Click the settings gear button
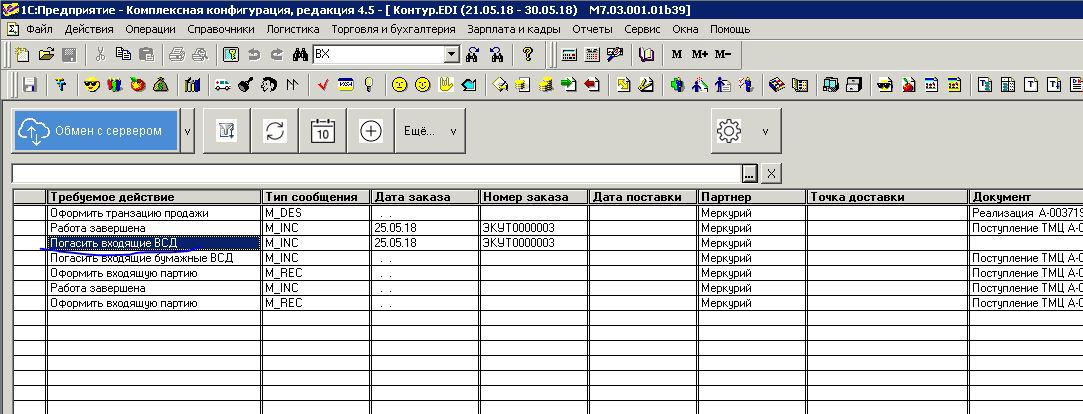The height and width of the screenshot is (414, 1083). tap(729, 131)
